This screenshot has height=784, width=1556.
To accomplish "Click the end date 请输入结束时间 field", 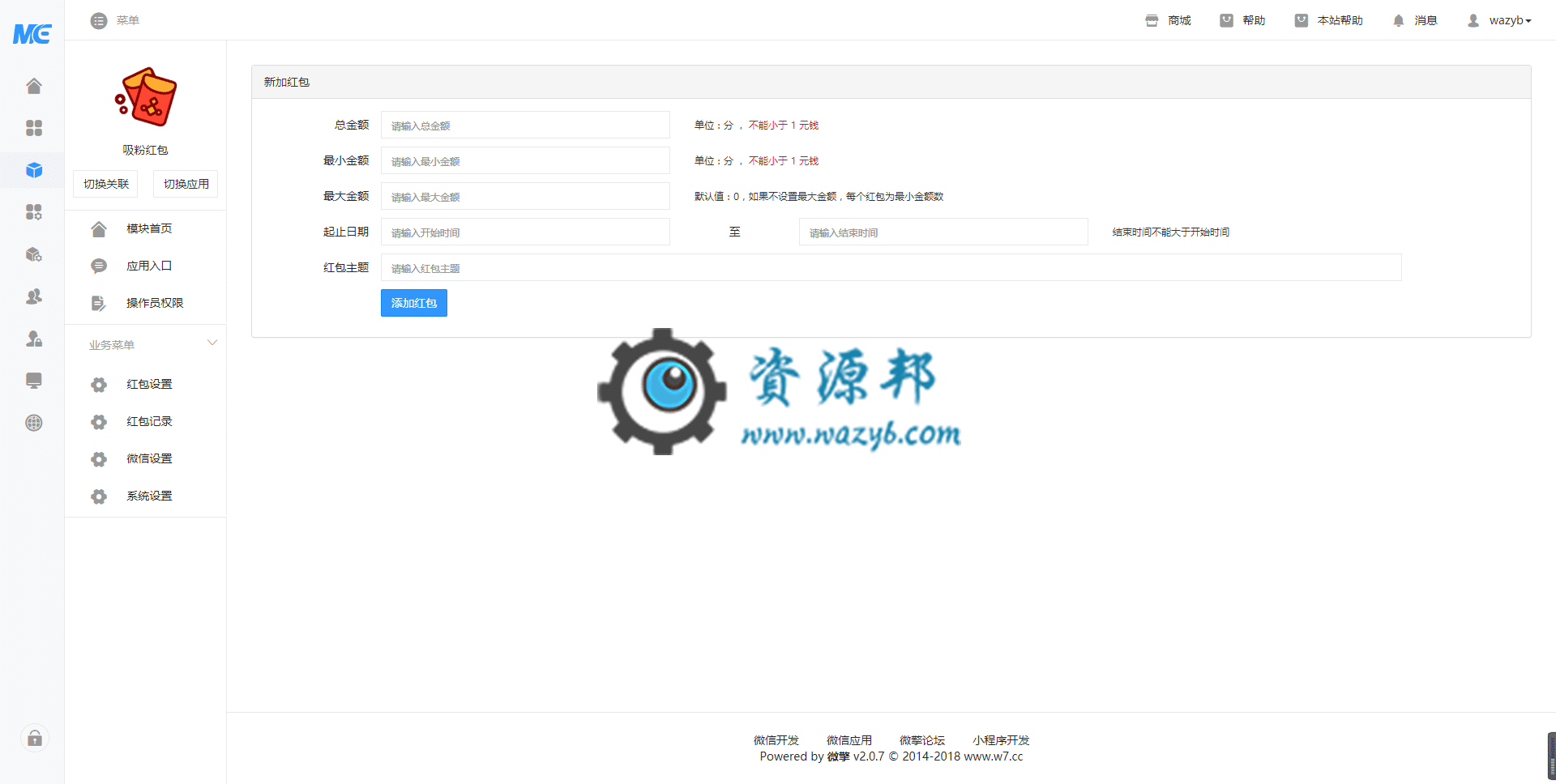I will [943, 232].
